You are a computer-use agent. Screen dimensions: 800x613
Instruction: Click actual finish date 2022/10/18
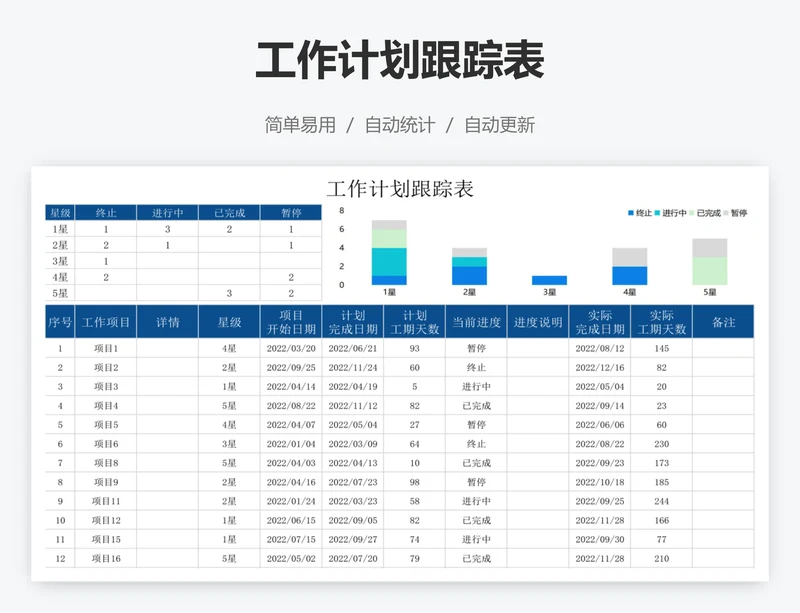tap(600, 482)
